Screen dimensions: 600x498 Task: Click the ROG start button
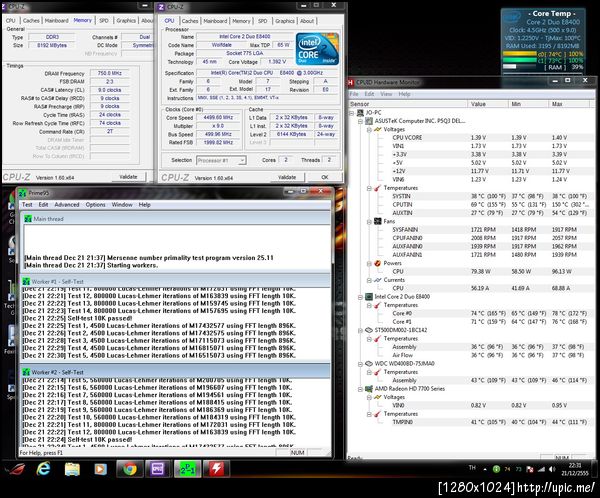tap(15, 469)
